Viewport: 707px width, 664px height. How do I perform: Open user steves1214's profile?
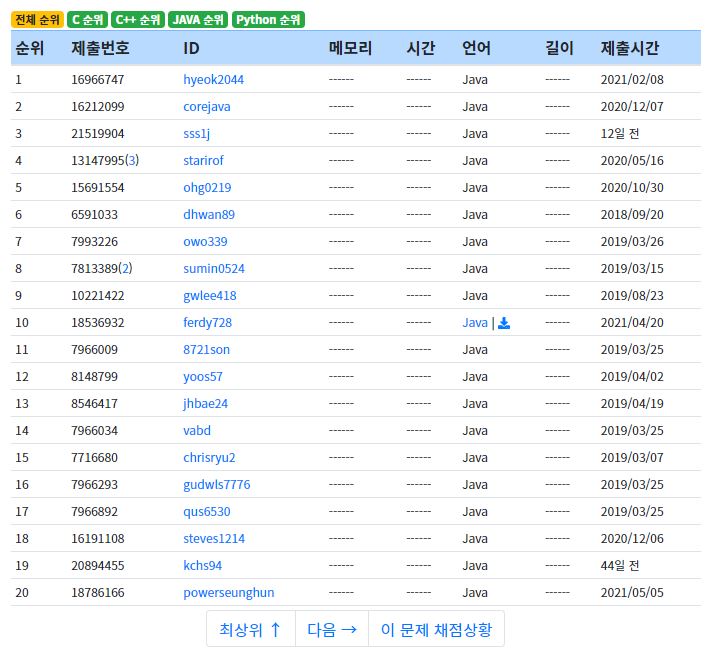coord(214,539)
